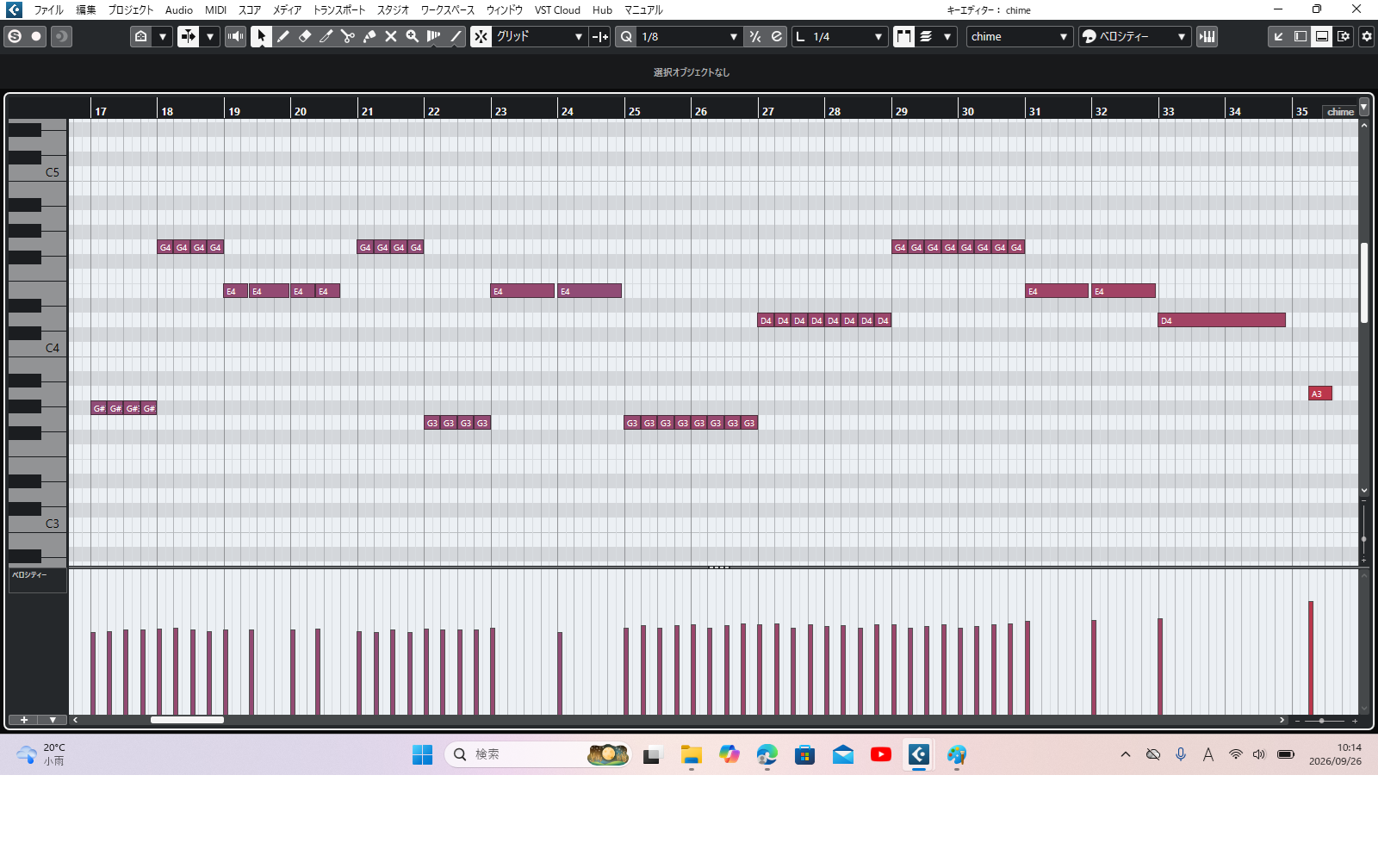Click the horizontal scrollbar thumb

click(x=187, y=720)
